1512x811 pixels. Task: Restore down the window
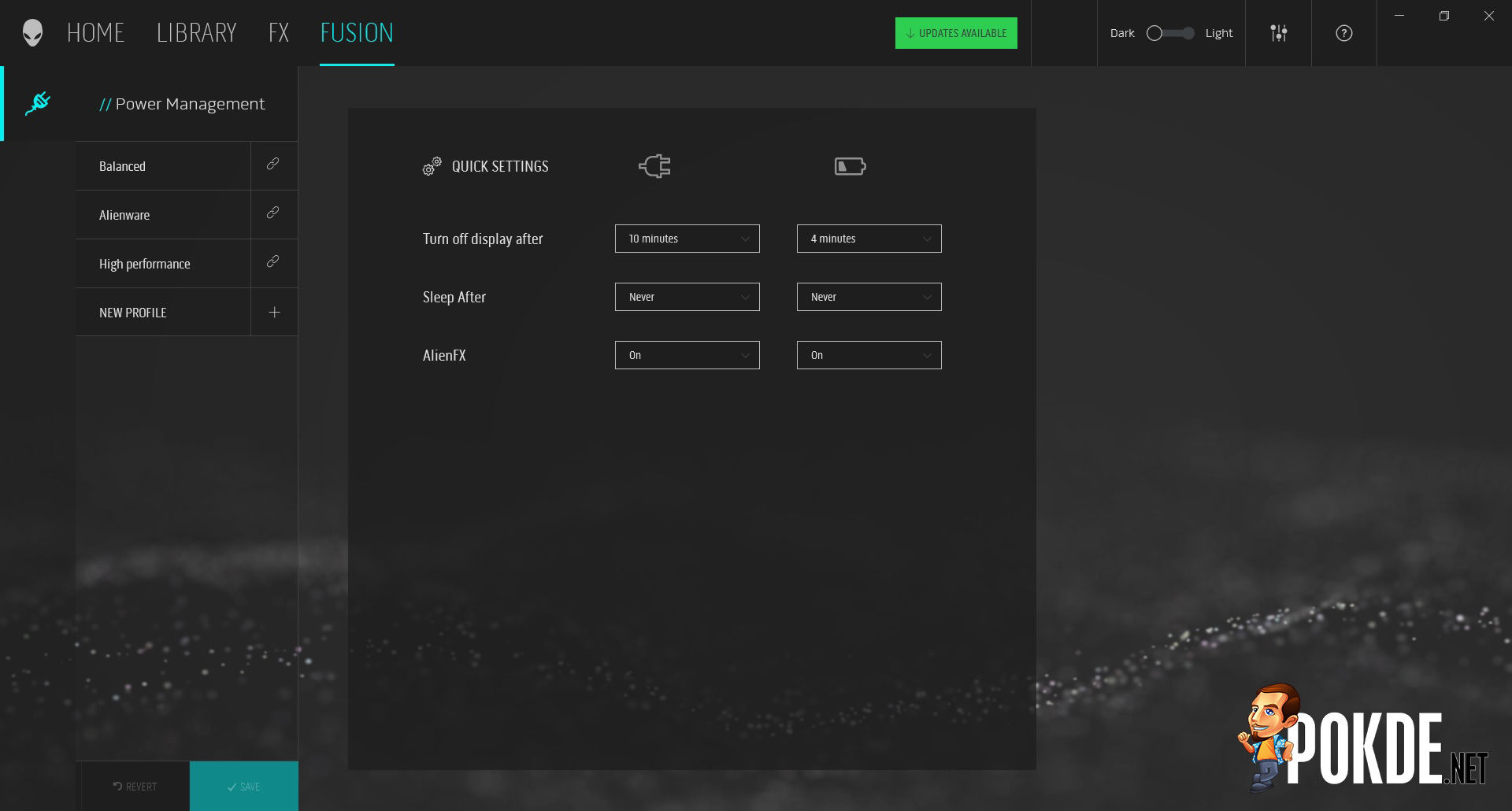[x=1444, y=16]
